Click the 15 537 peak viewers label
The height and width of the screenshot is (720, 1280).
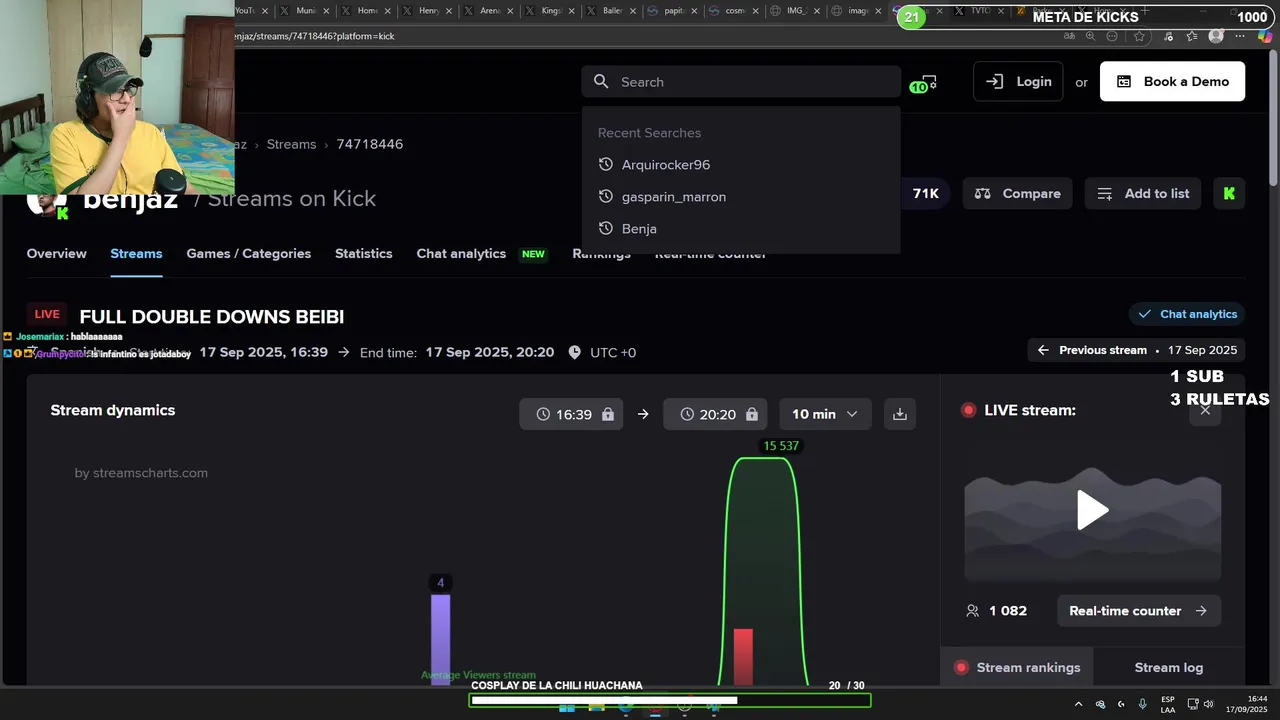point(781,446)
